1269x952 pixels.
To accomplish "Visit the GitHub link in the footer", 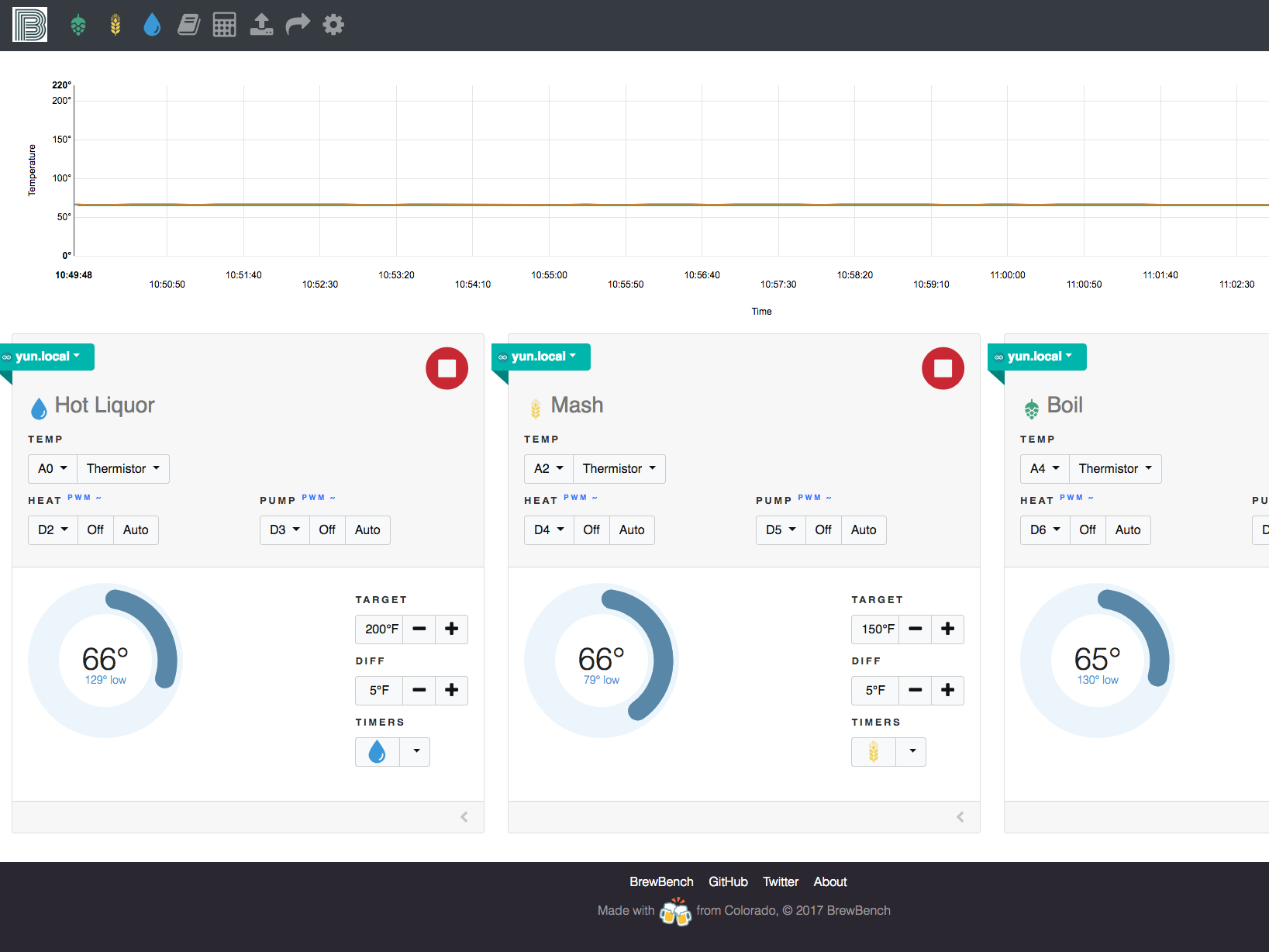I will [728, 881].
